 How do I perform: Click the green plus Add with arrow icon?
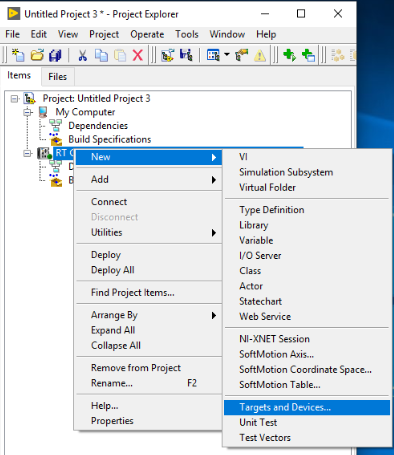coord(289,55)
